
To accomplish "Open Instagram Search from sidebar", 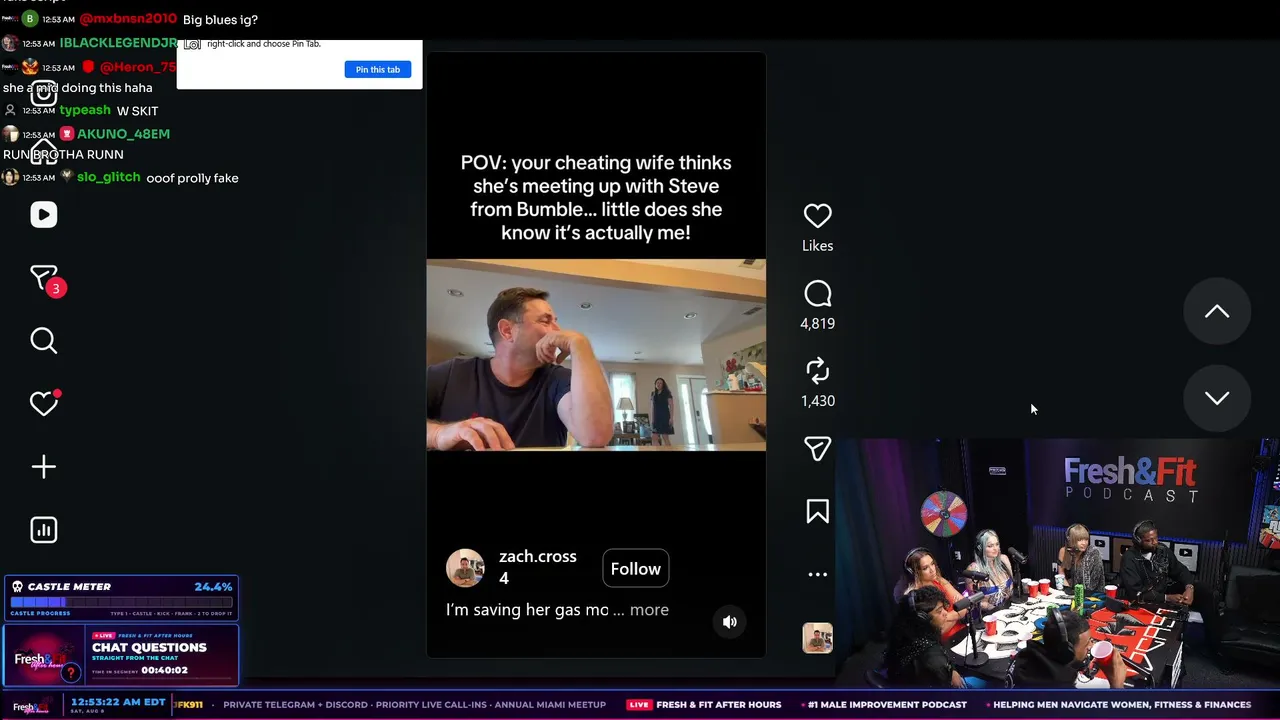I will 43,341.
